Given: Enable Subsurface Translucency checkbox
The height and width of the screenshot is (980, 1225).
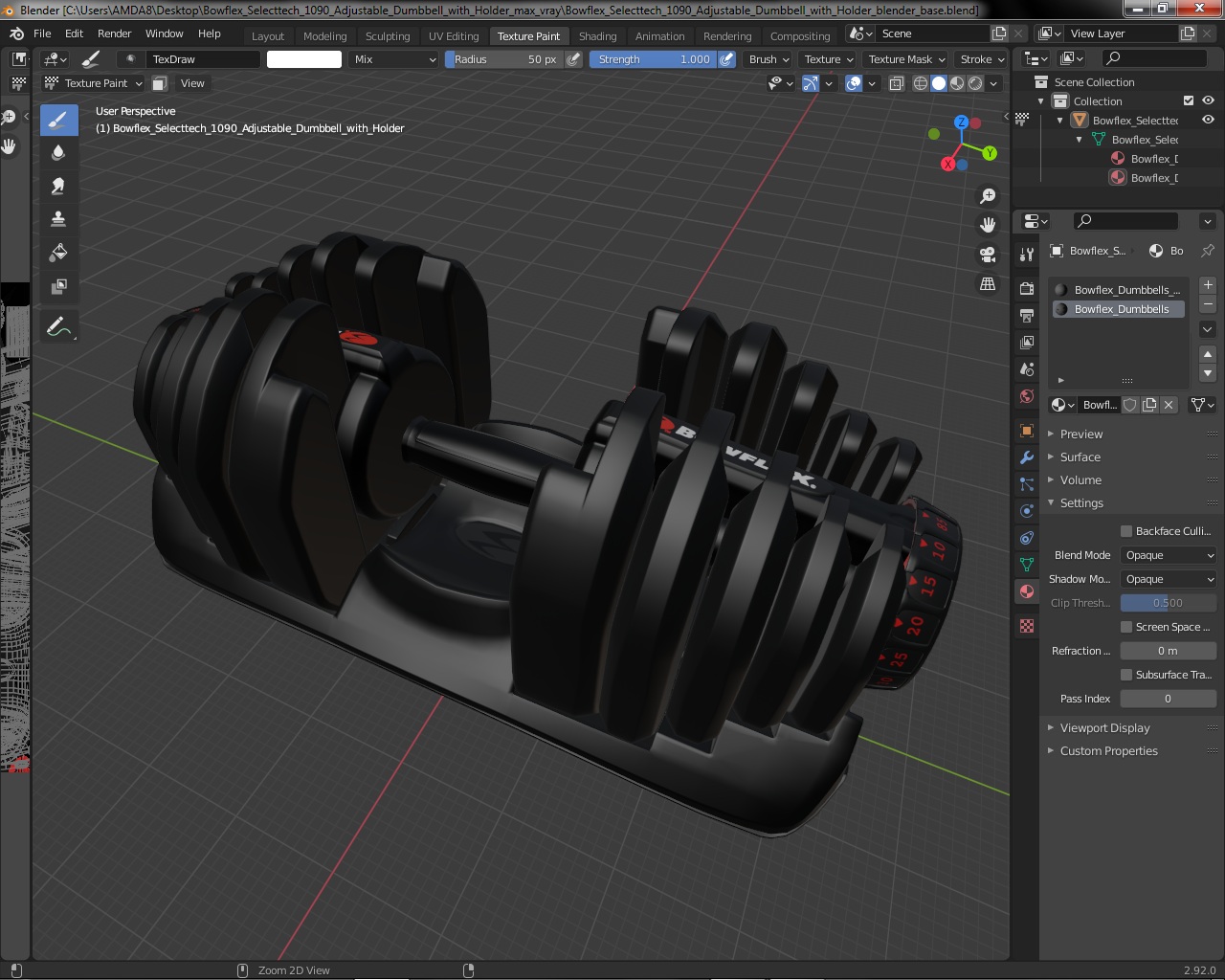Looking at the screenshot, I should [x=1126, y=675].
